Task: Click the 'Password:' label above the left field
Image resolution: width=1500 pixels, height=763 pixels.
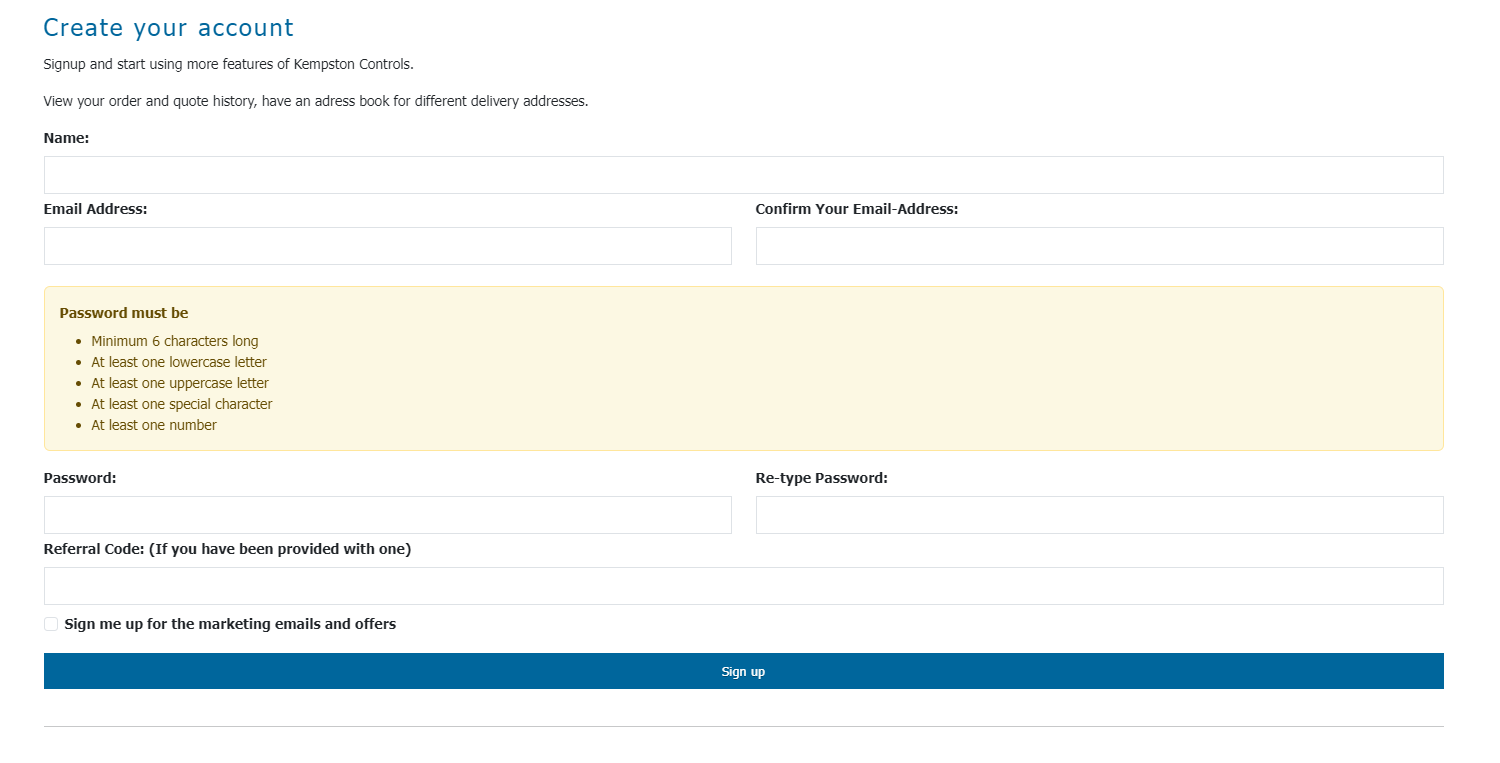Action: [80, 478]
